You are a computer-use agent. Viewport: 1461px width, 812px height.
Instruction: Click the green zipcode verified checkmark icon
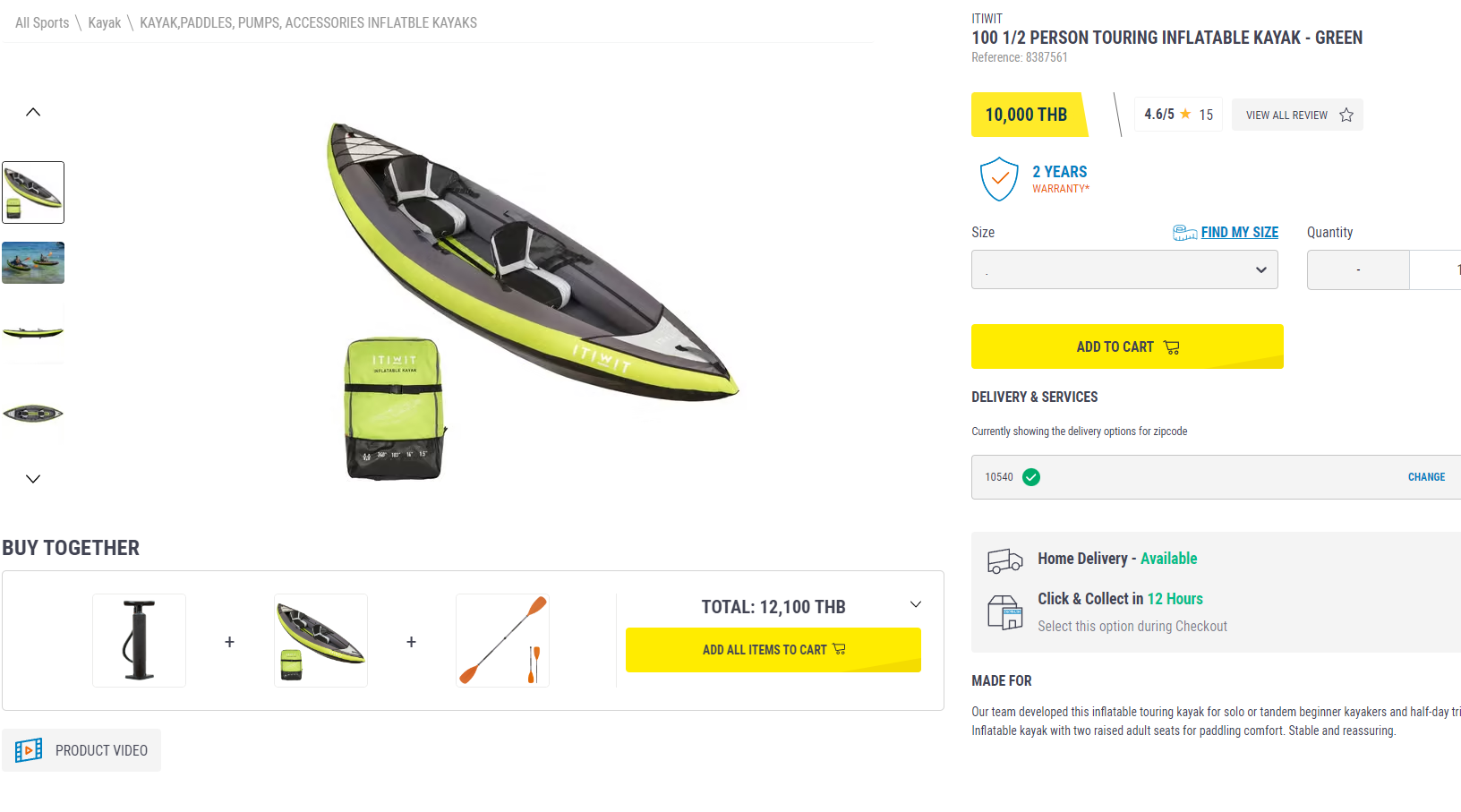pyautogui.click(x=1031, y=477)
